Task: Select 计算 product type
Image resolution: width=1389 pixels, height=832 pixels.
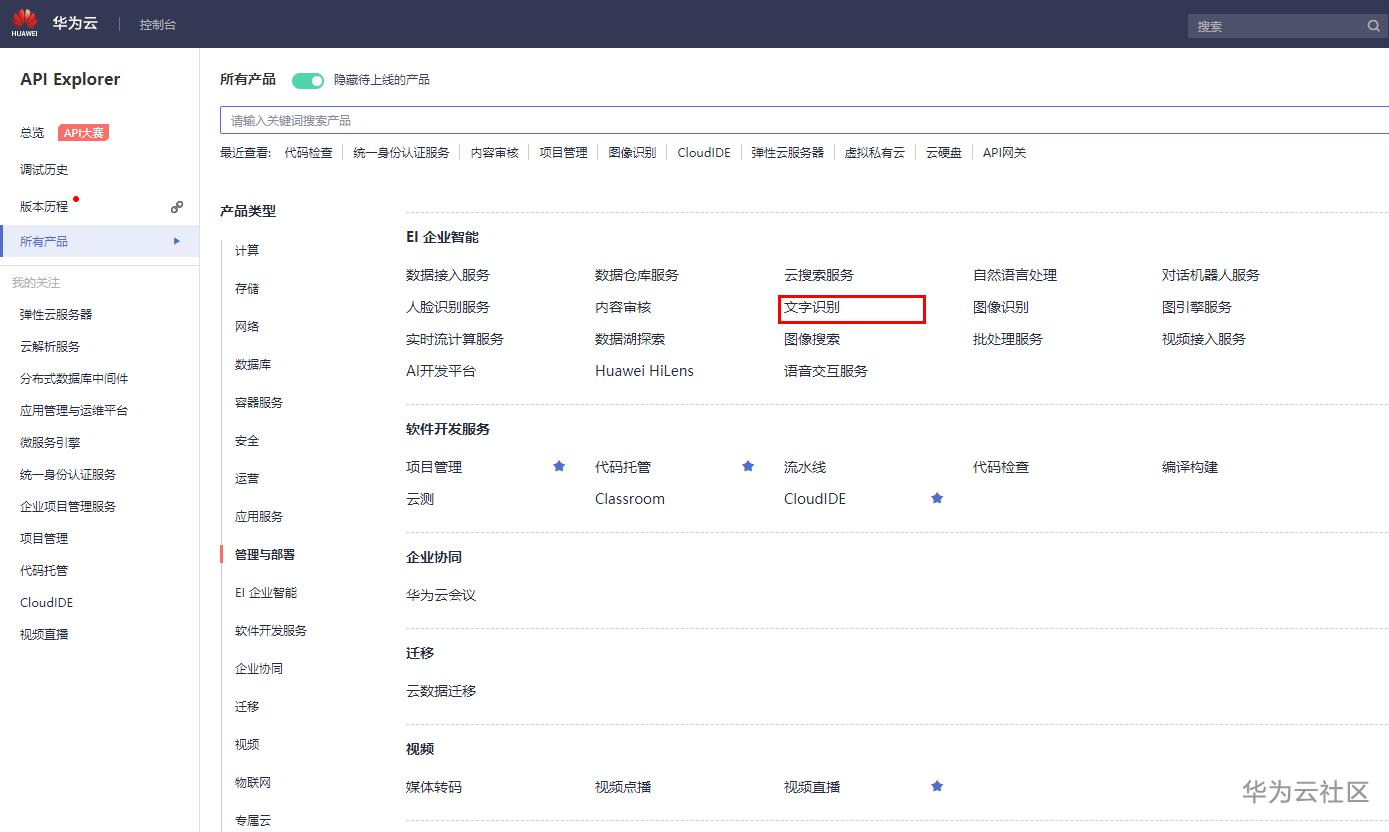Action: pyautogui.click(x=247, y=250)
